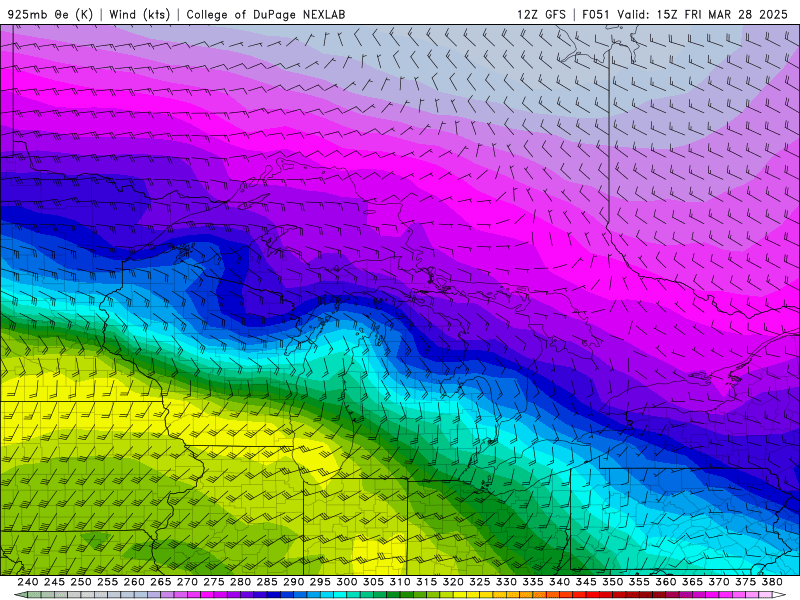Image resolution: width=800 pixels, height=600 pixels.
Task: Click the 375 value on the color scale
Action: click(x=745, y=582)
